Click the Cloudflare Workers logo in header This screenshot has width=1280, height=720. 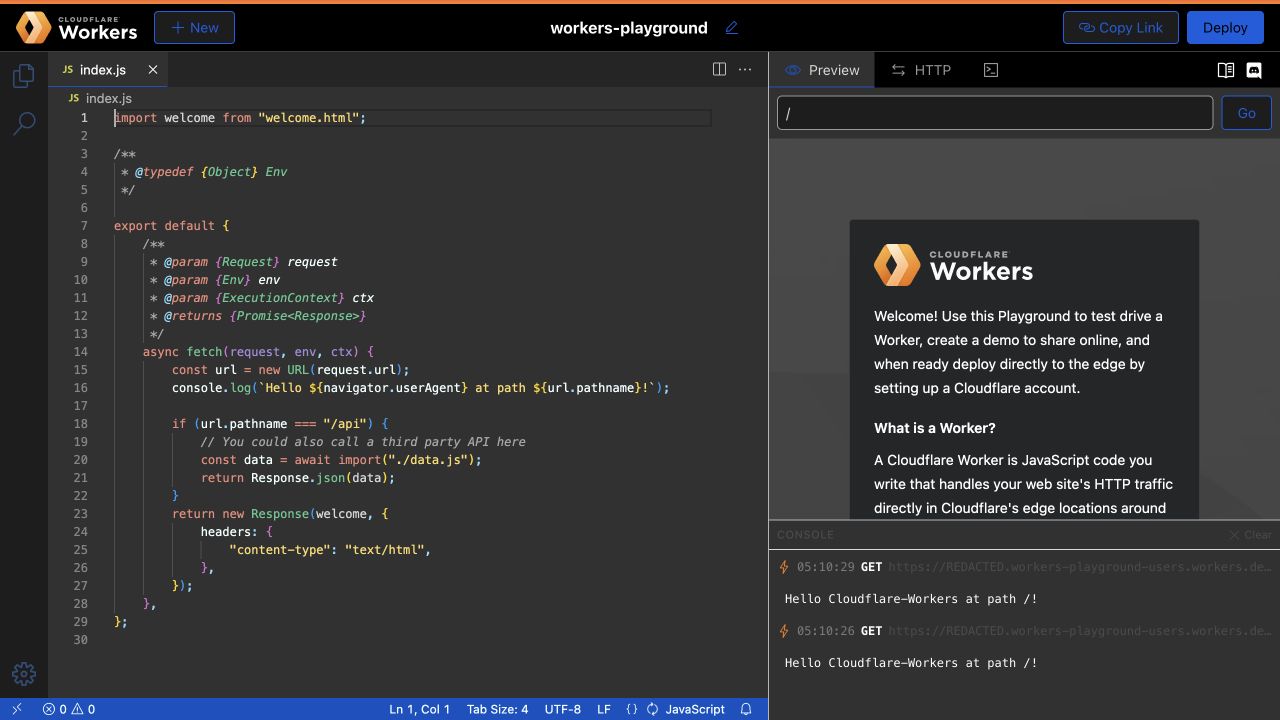77,28
